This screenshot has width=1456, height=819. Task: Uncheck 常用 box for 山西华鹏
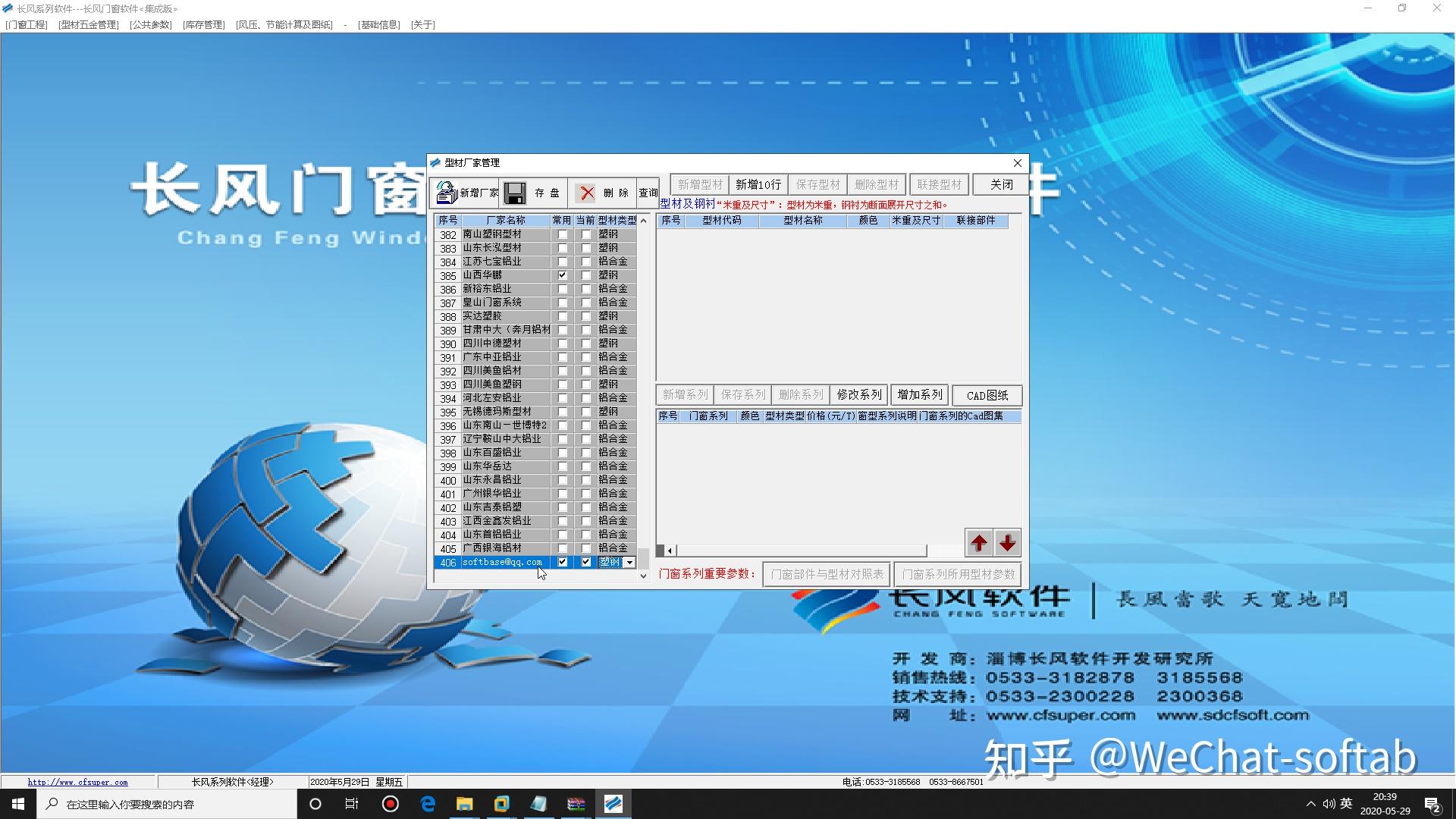[562, 275]
